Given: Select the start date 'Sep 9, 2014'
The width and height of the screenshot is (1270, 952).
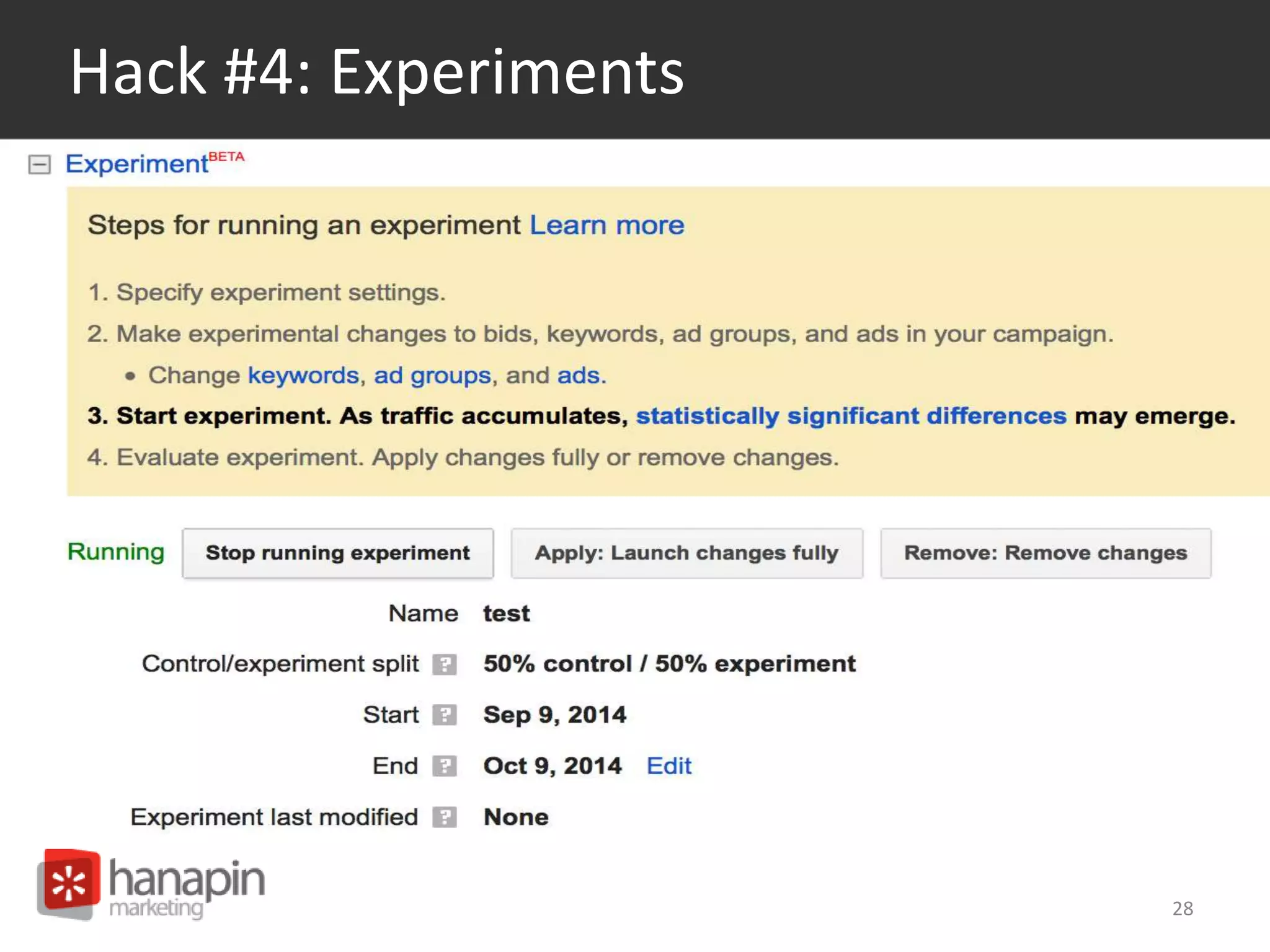Looking at the screenshot, I should tap(555, 715).
